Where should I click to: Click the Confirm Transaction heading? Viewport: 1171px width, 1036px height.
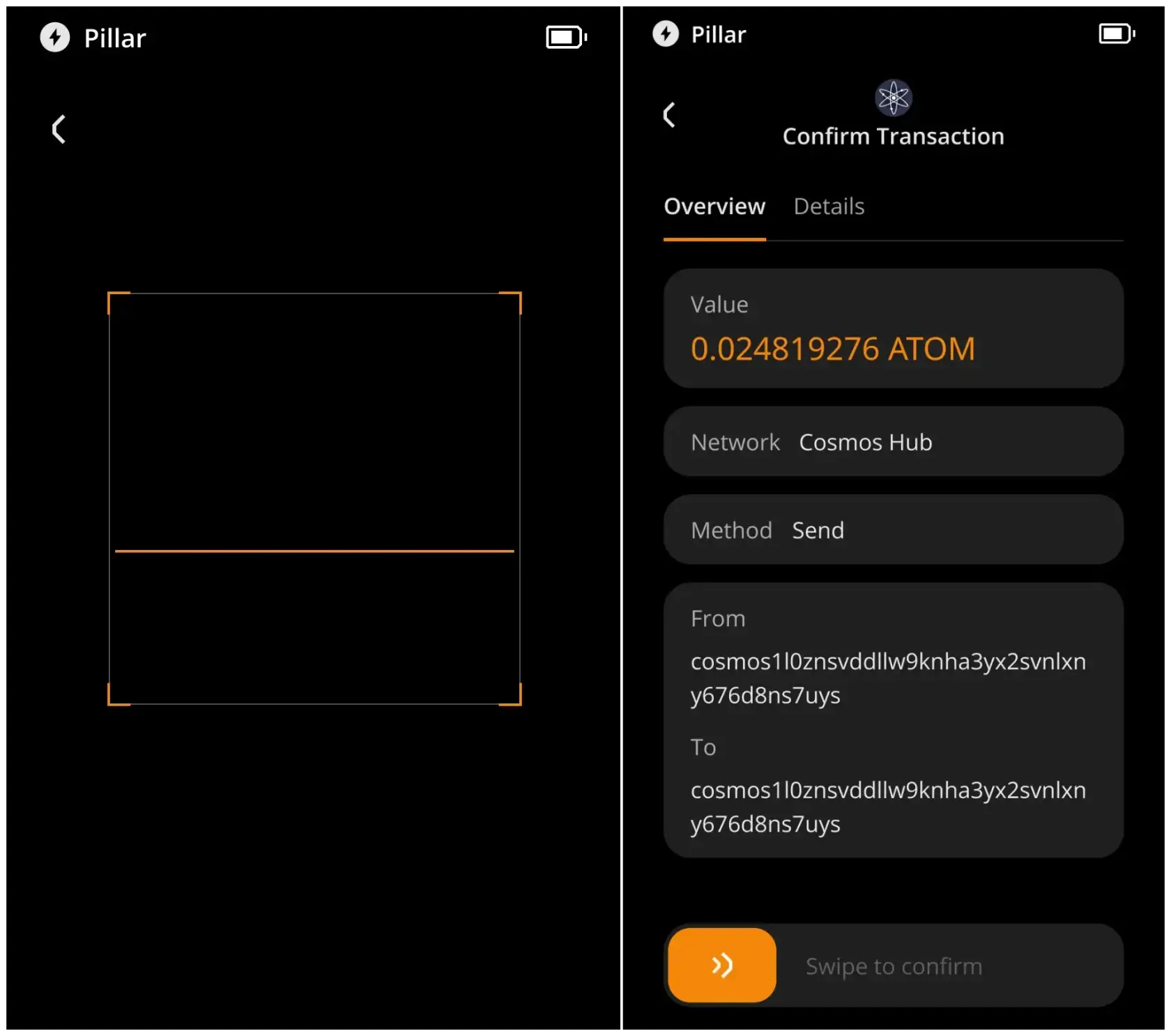[x=894, y=137]
